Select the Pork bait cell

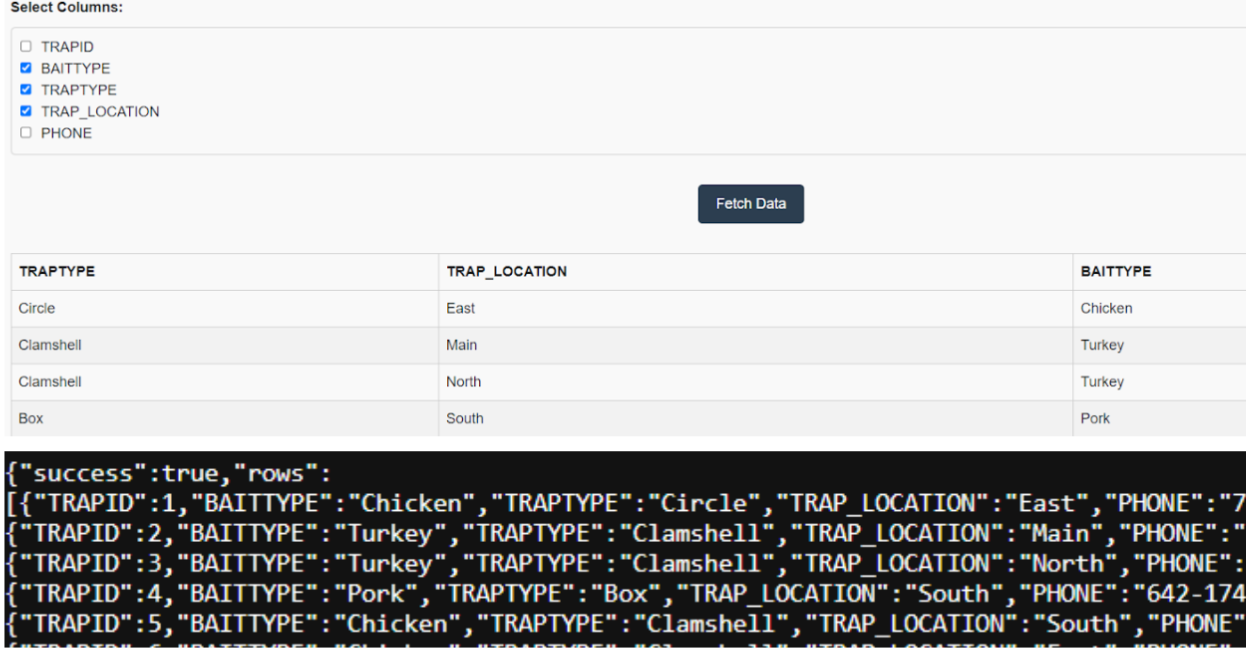(1098, 418)
